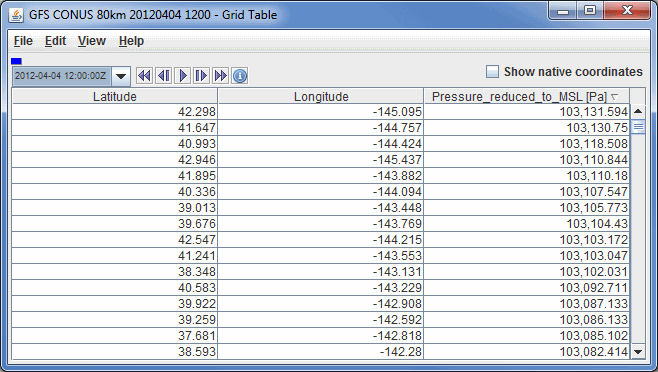The height and width of the screenshot is (372, 658).
Task: Select longitude cell -143.448
Action: click(321, 207)
